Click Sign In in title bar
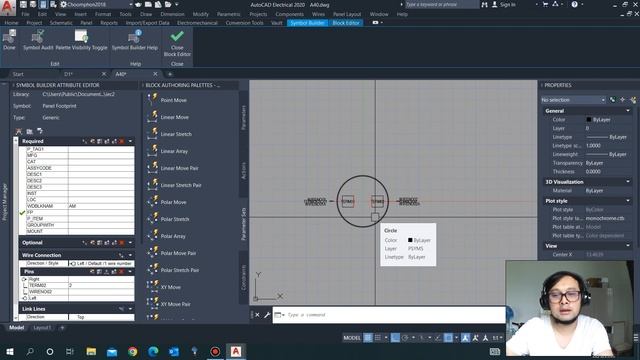 pos(507,4)
